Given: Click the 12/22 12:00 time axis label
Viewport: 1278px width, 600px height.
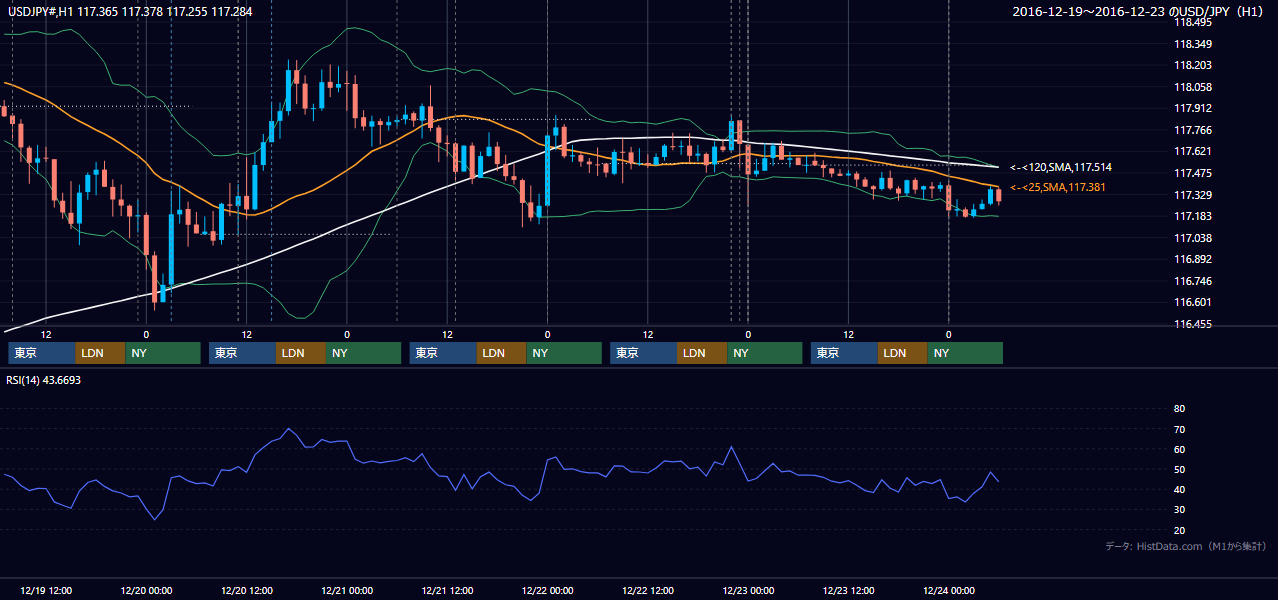Looking at the screenshot, I should (x=648, y=590).
